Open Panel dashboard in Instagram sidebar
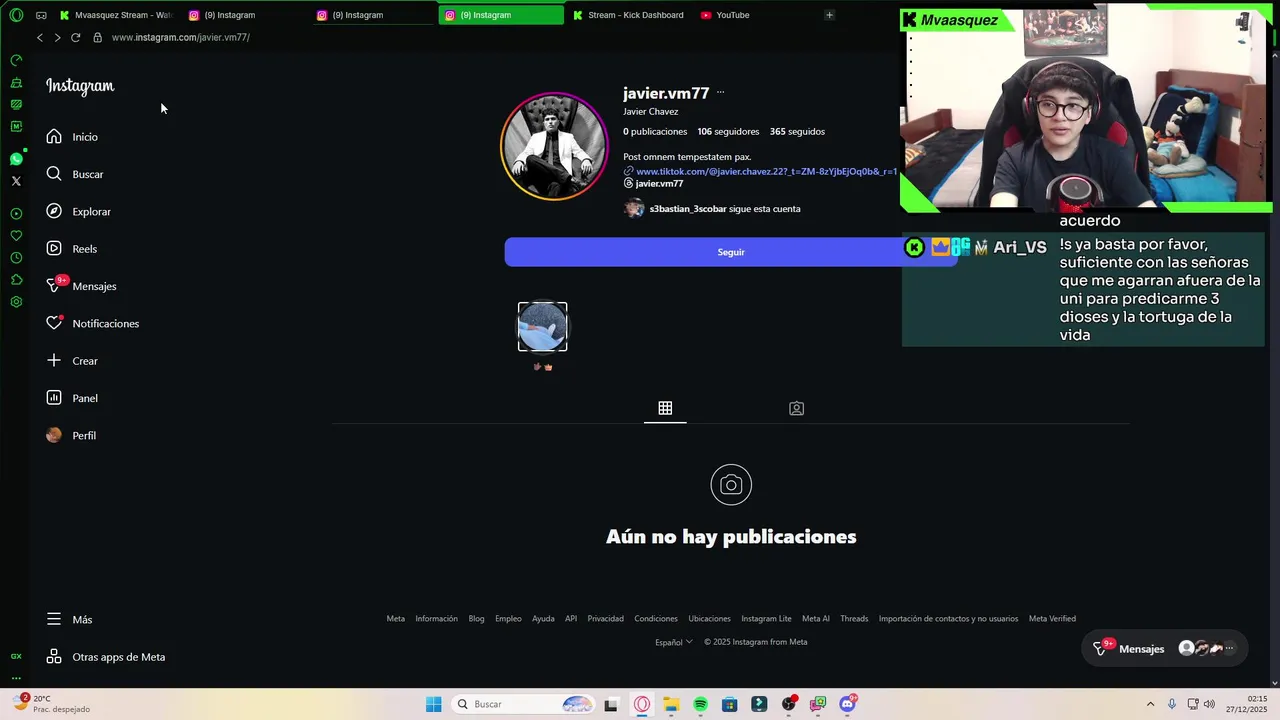This screenshot has width=1280, height=720. [x=72, y=398]
